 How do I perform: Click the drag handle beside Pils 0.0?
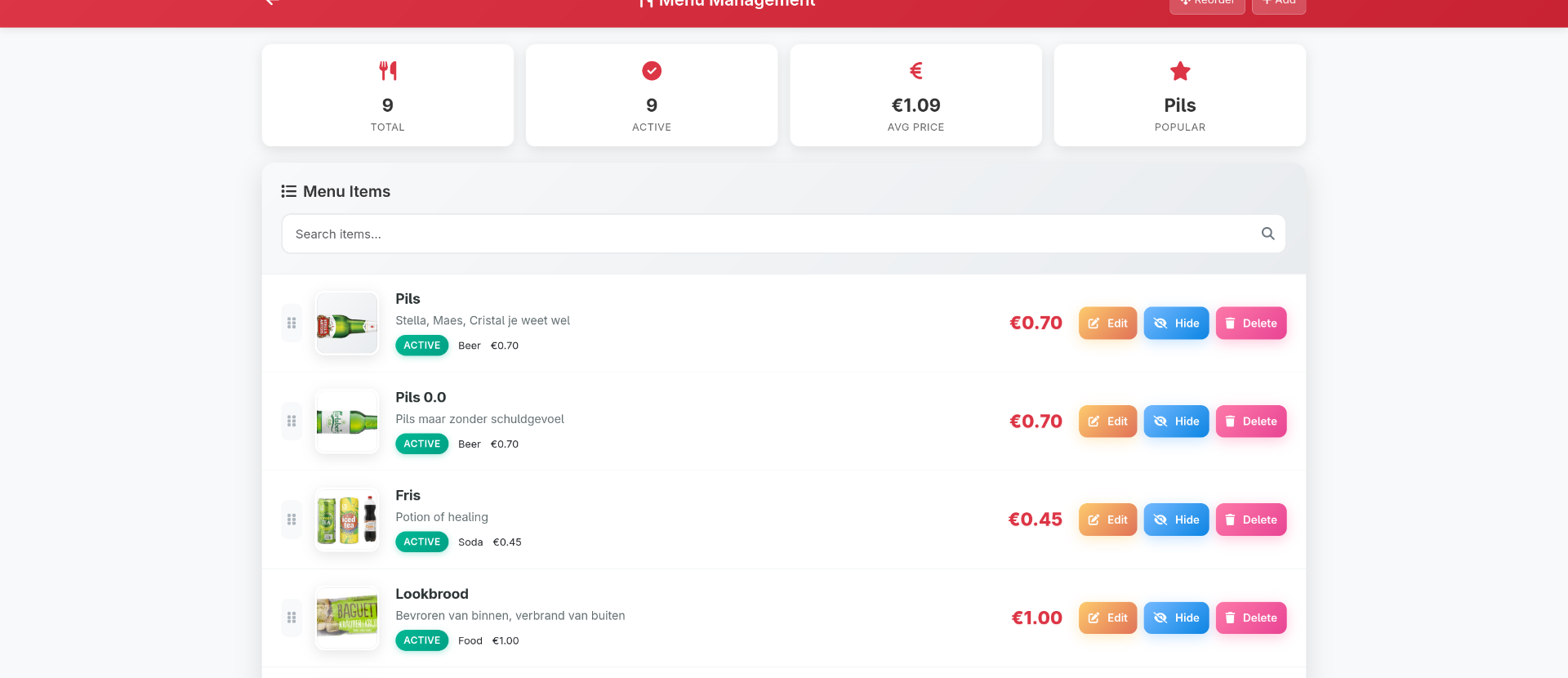(291, 421)
